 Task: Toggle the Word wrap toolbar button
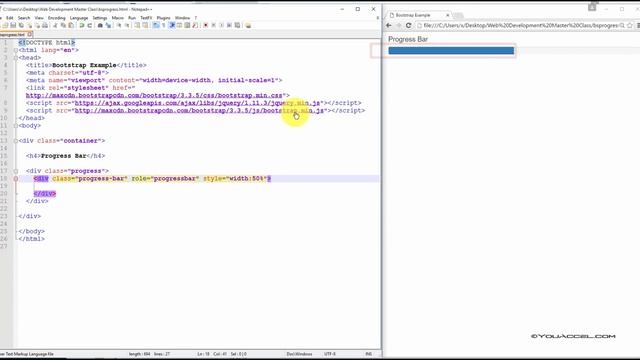(156, 25)
